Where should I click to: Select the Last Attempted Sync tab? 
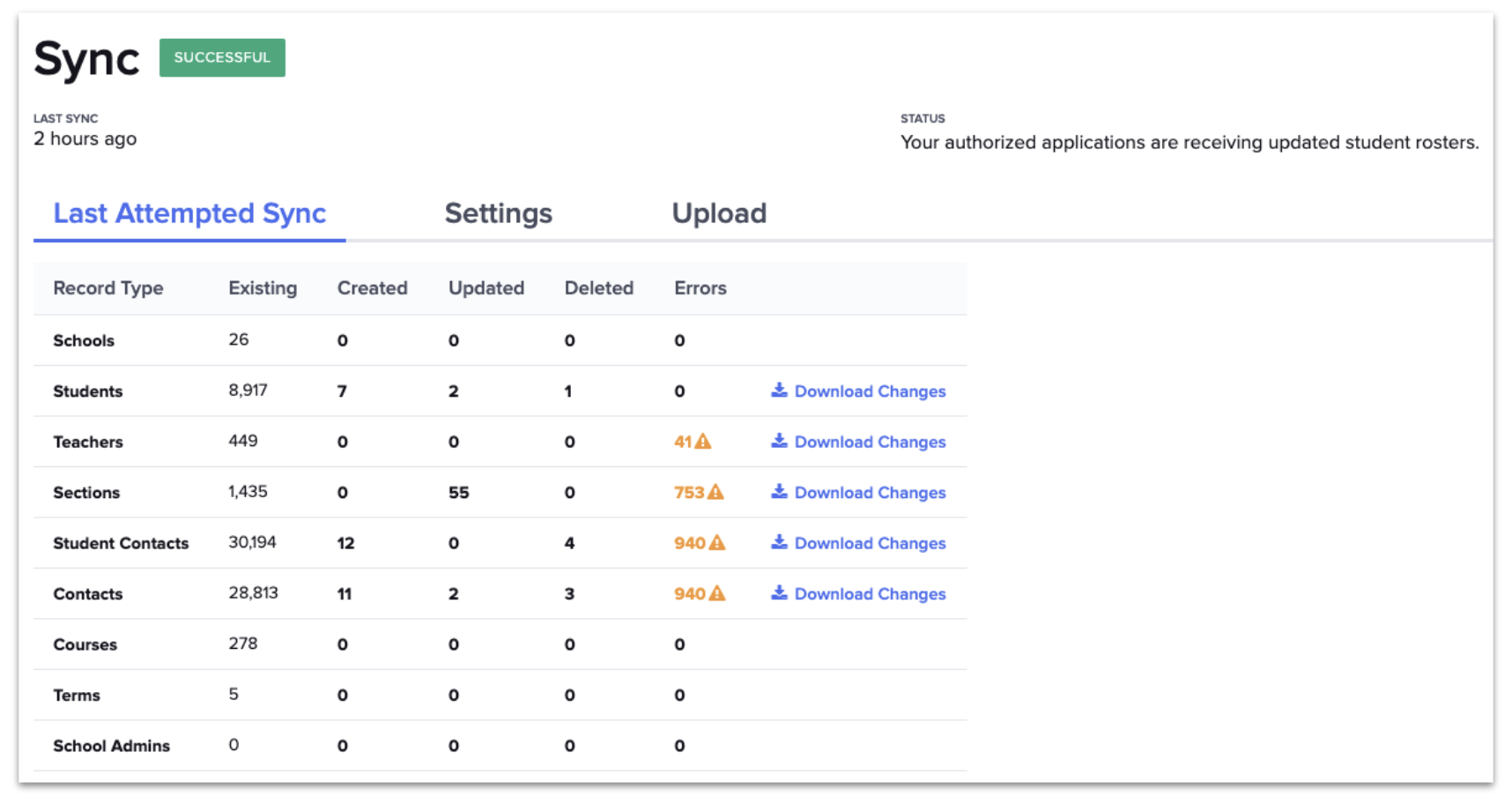coord(190,213)
